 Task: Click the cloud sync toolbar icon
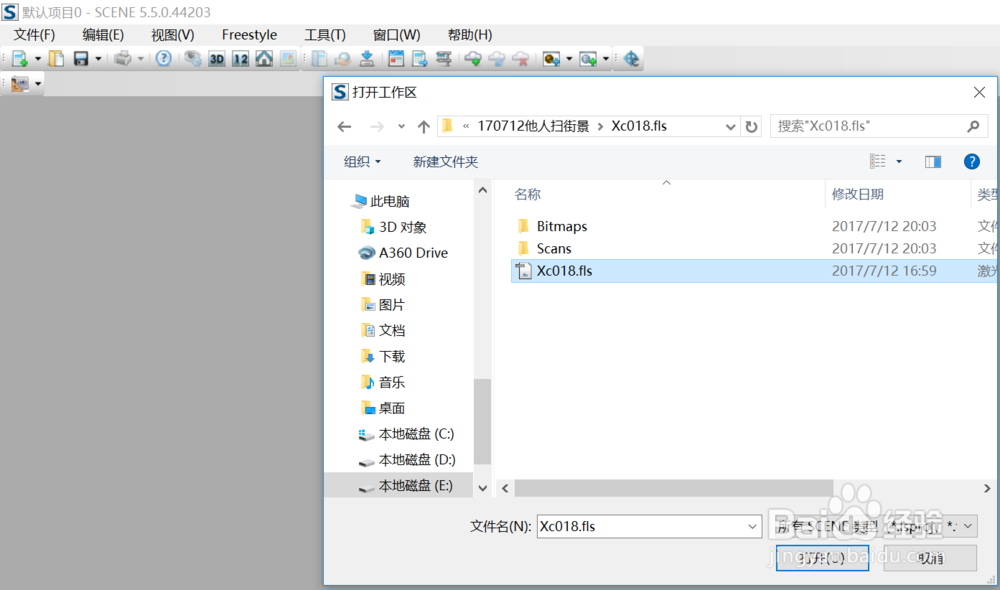(497, 59)
